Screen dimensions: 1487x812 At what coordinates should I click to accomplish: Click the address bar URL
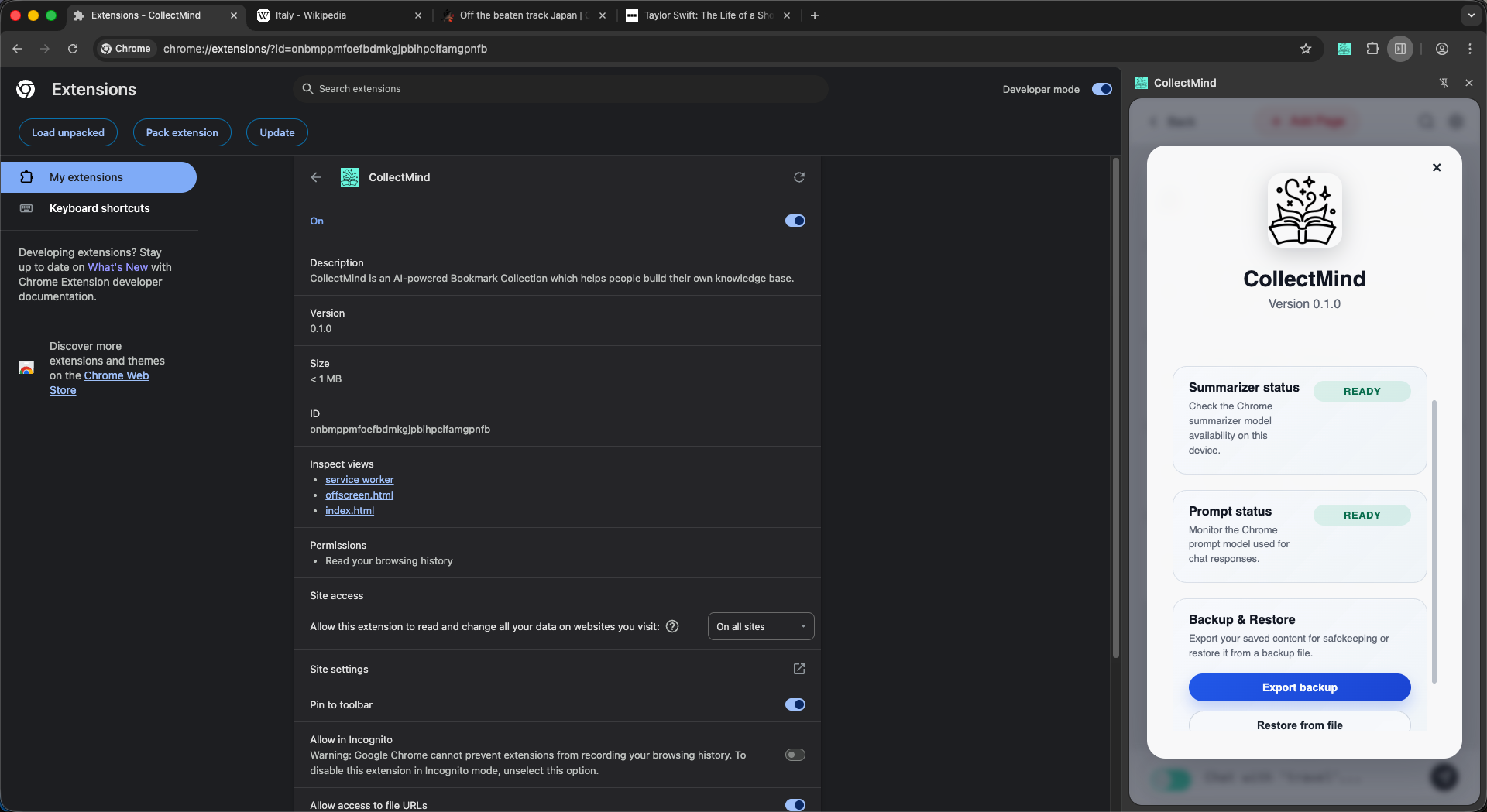pos(325,49)
